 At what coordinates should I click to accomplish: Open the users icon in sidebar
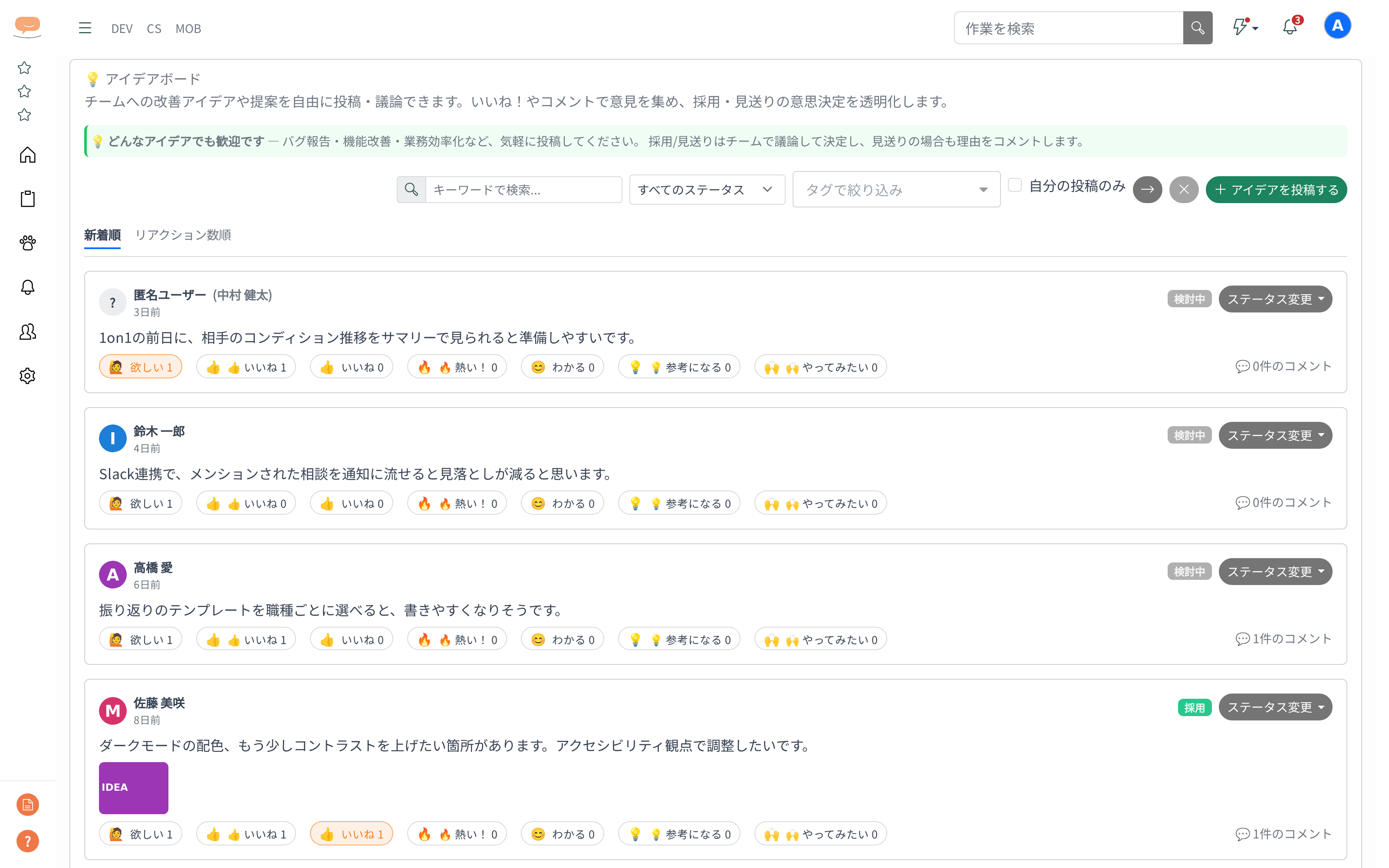[27, 332]
